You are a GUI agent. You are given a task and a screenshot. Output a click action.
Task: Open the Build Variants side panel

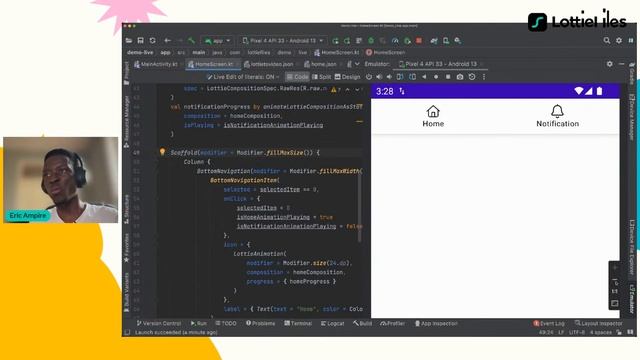127,291
